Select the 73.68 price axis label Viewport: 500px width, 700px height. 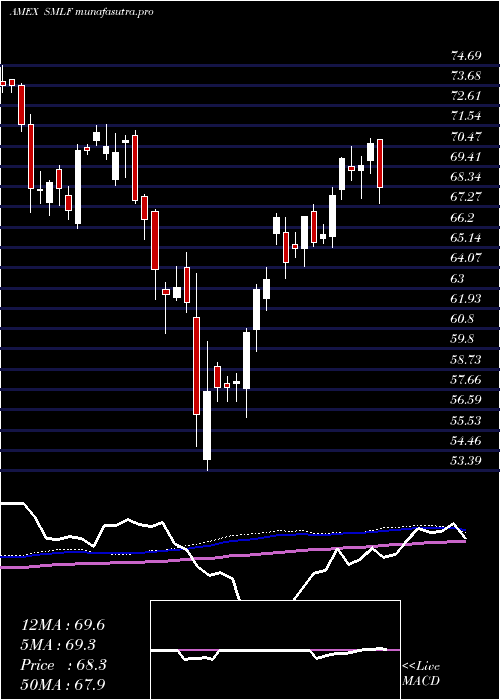467,76
